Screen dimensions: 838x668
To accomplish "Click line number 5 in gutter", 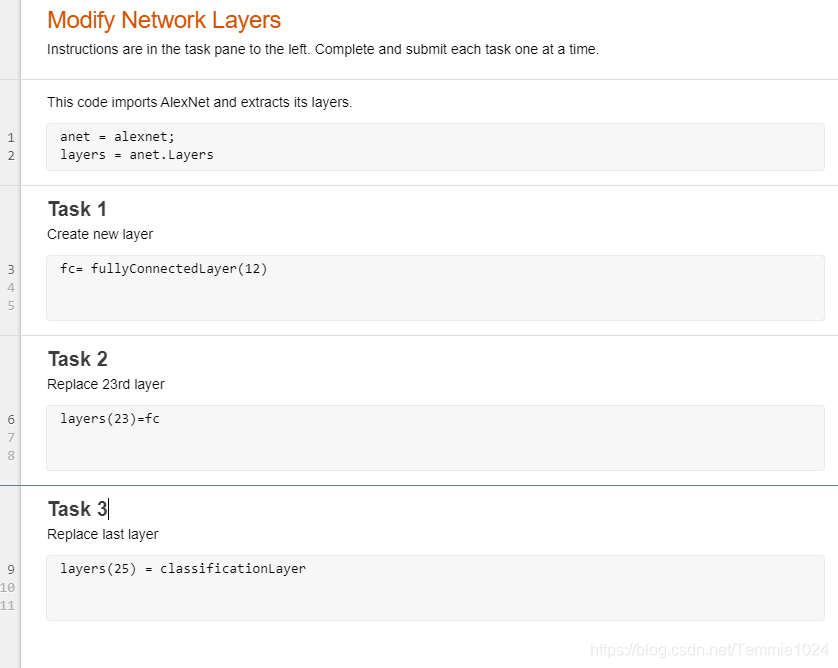I will (11, 306).
